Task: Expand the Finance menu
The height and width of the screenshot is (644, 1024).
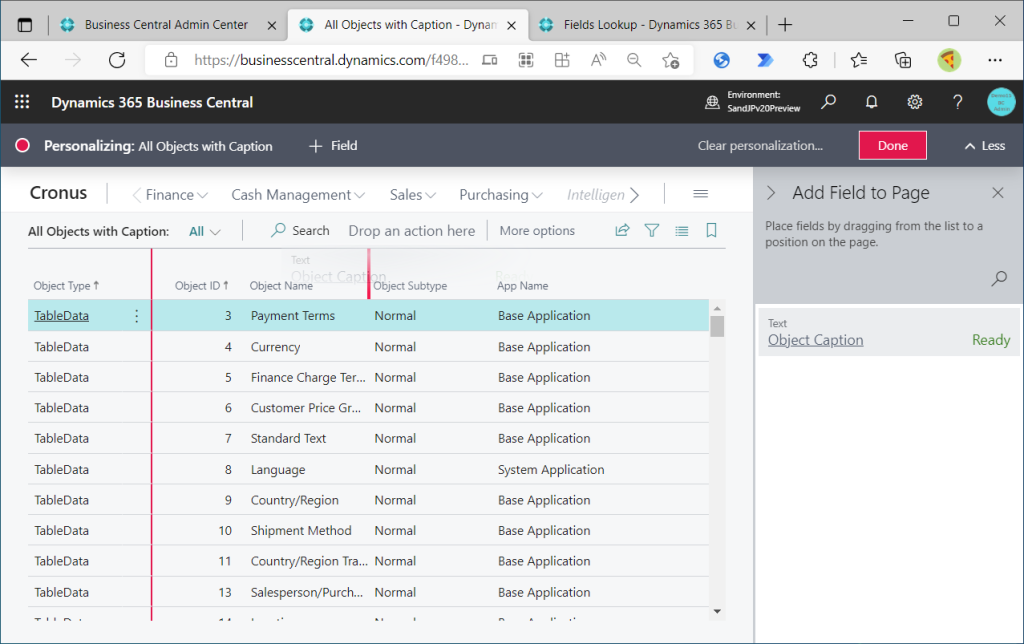Action: [x=176, y=195]
